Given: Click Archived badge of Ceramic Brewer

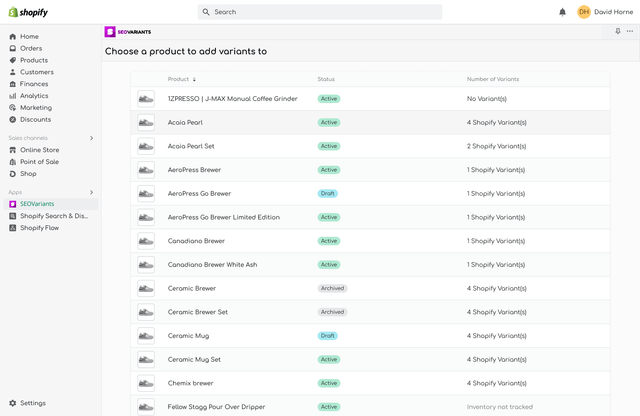Looking at the screenshot, I should point(332,288).
